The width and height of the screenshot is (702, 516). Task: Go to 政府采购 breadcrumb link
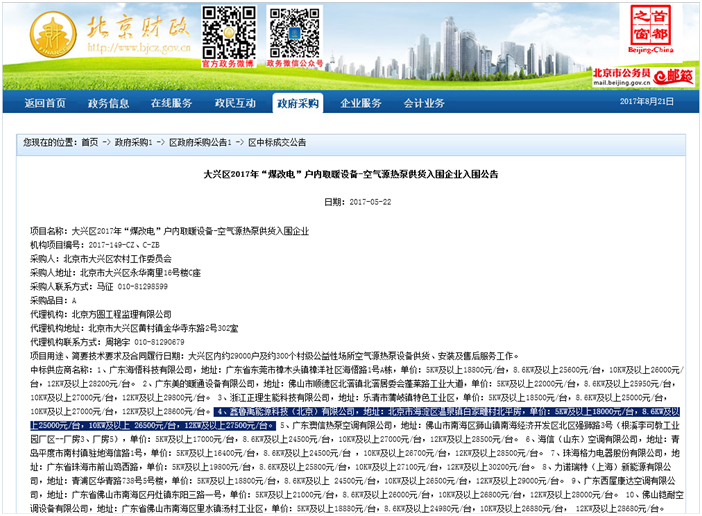tap(129, 142)
